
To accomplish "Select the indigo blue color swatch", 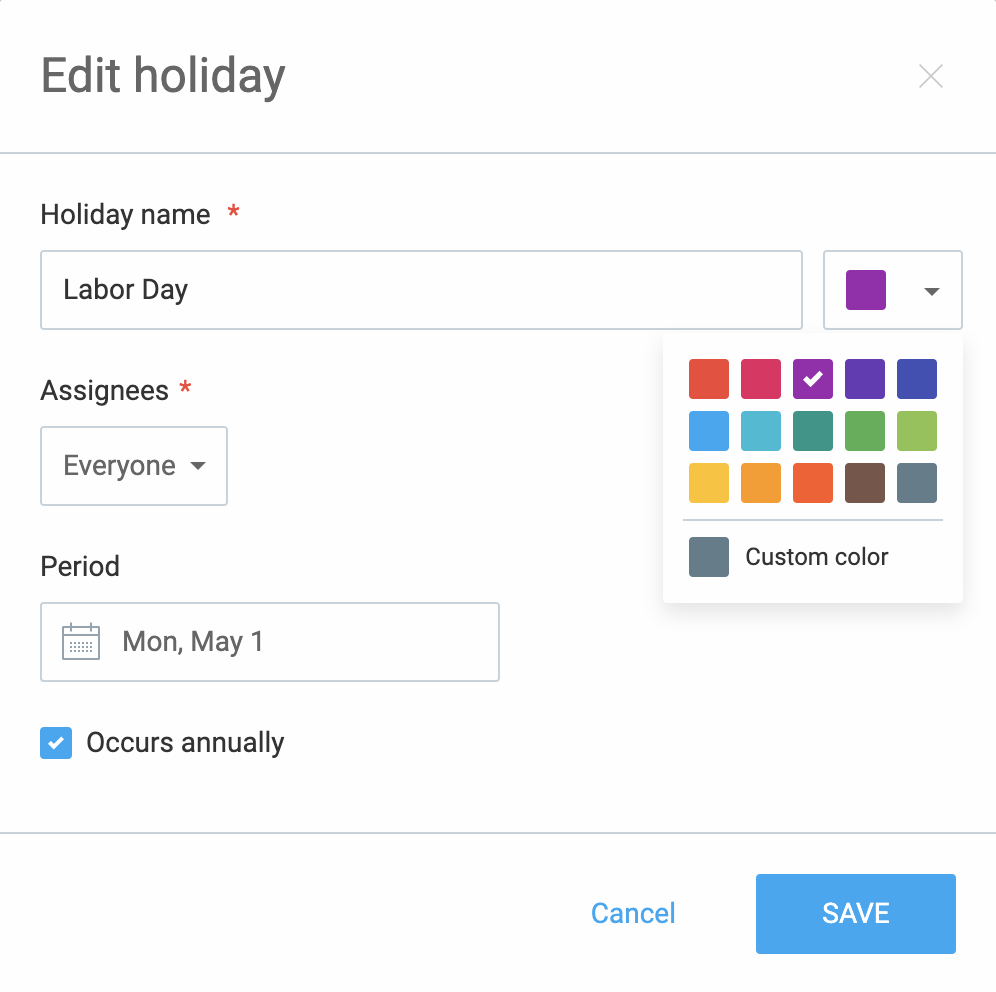I will [x=917, y=379].
